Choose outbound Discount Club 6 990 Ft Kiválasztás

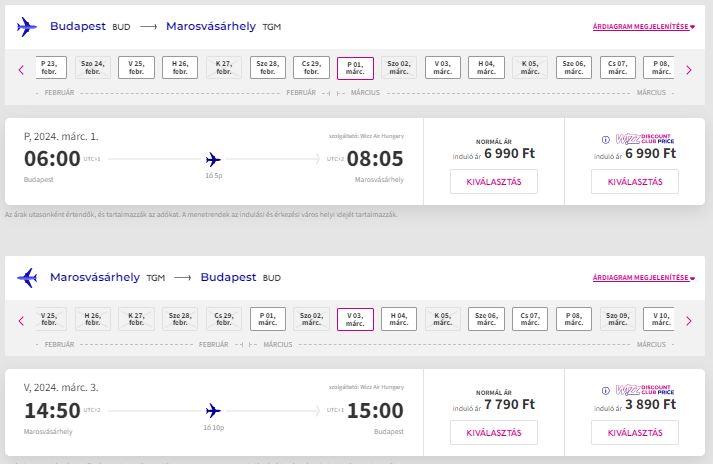[635, 182]
